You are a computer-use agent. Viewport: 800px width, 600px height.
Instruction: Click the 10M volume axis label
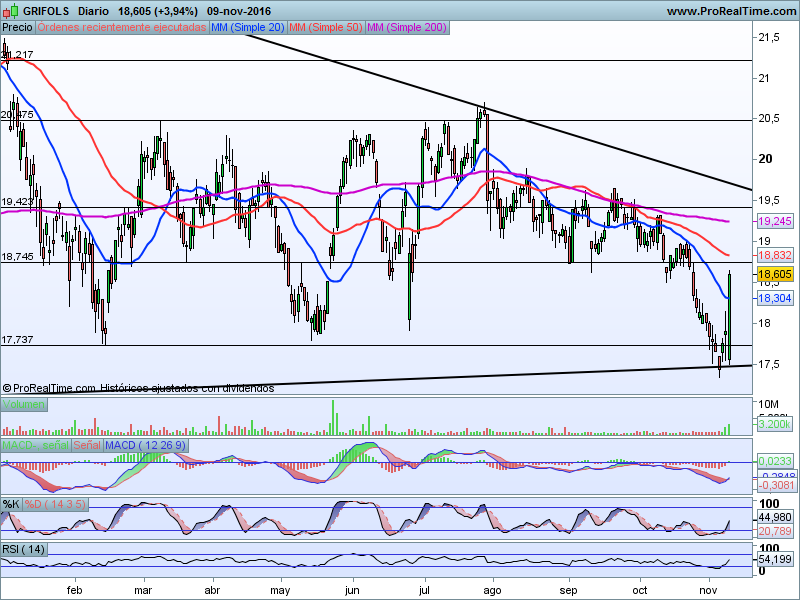pyautogui.click(x=768, y=404)
